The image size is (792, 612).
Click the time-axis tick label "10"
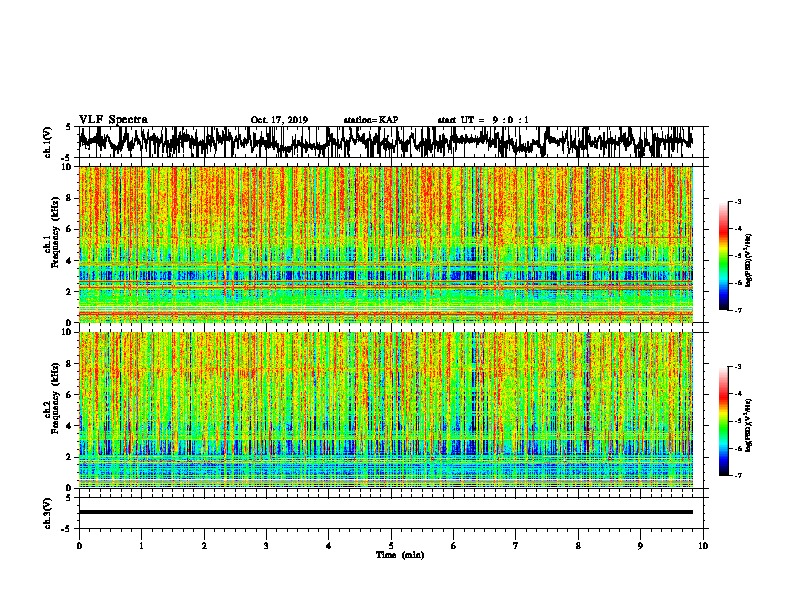(703, 545)
